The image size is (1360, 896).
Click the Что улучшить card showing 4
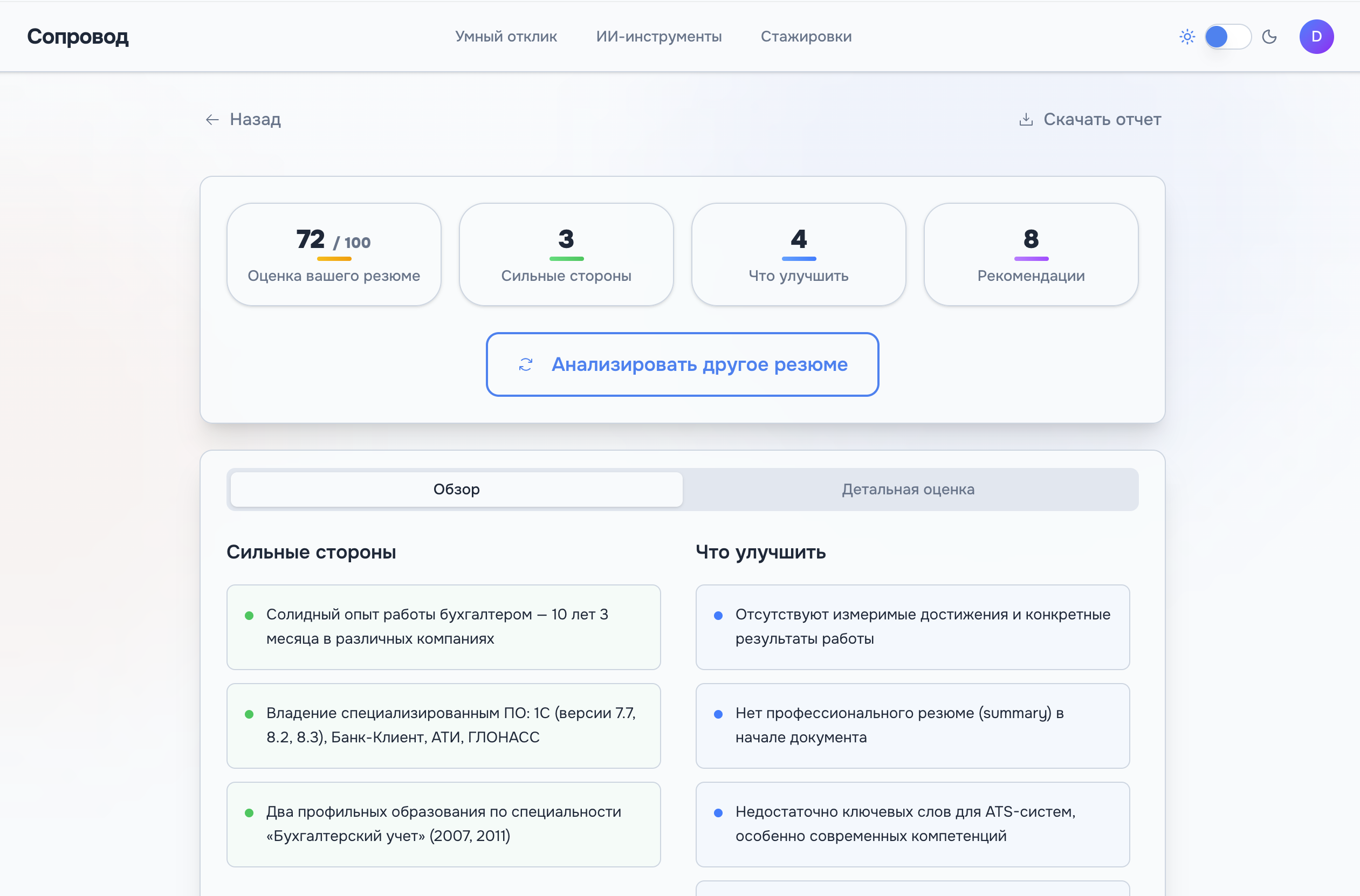tap(798, 254)
